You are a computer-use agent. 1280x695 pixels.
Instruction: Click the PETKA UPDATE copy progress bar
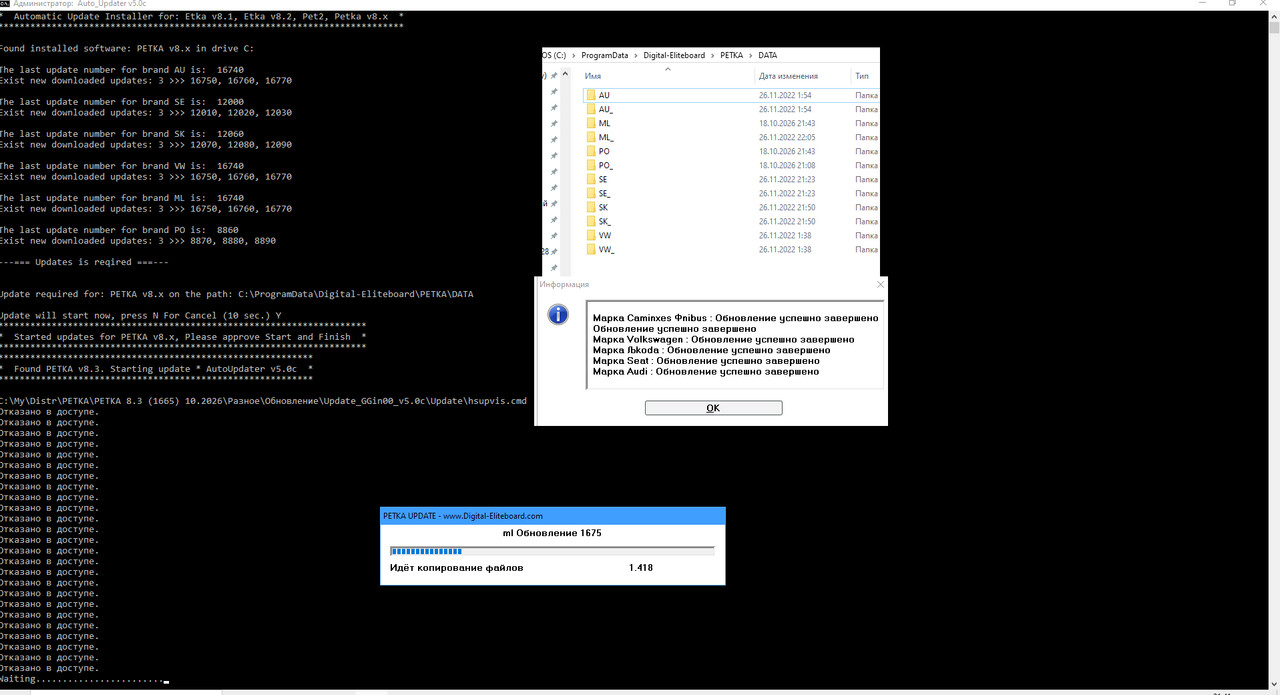552,550
